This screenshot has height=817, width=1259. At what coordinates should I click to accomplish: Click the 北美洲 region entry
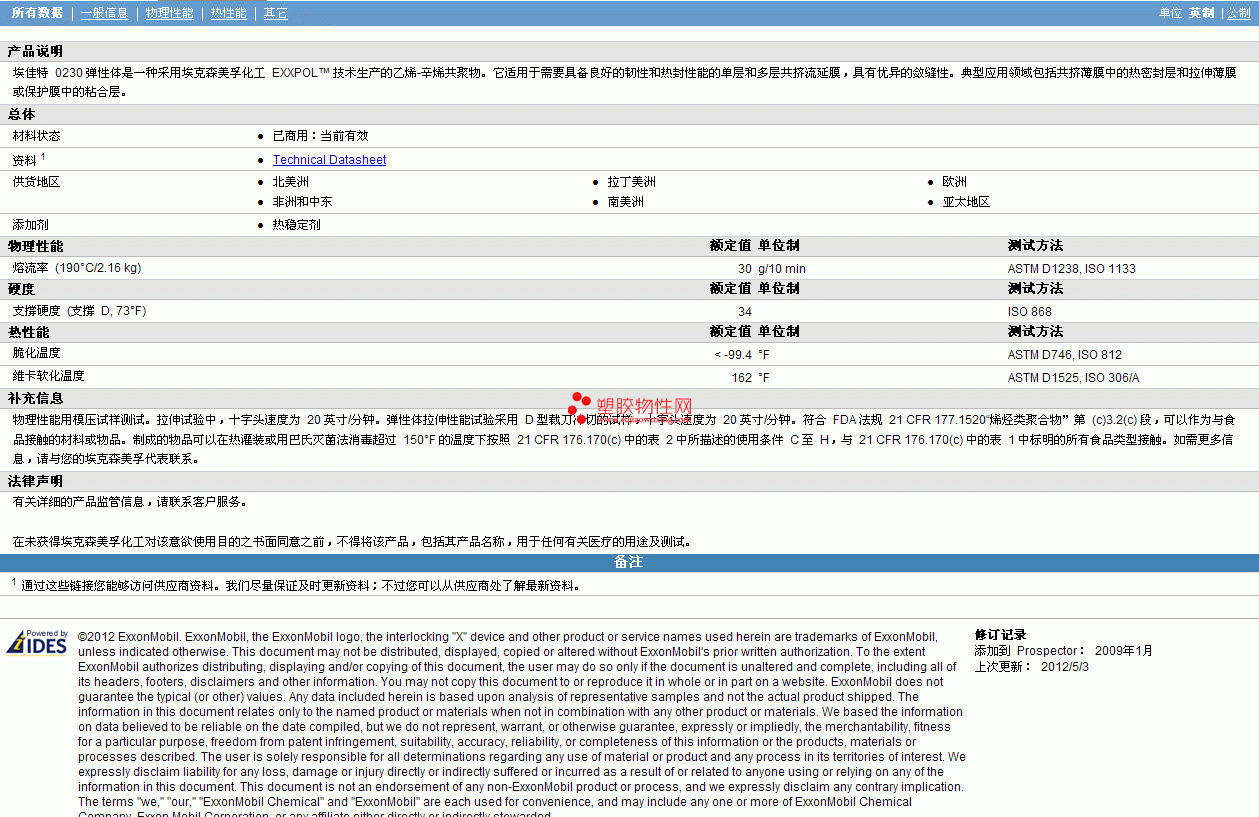click(291, 182)
